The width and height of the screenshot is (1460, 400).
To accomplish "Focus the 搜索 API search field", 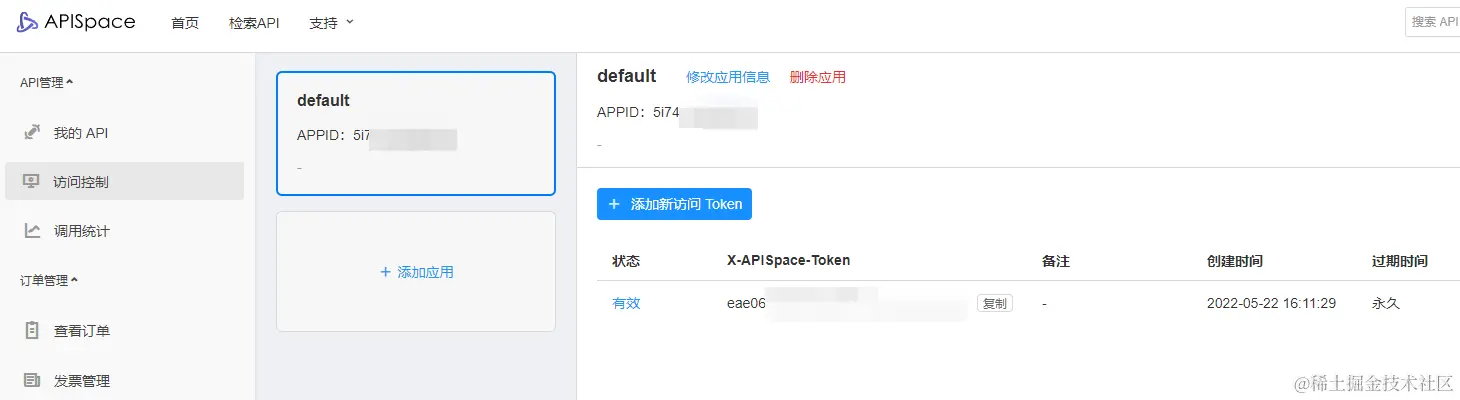I will (1434, 22).
